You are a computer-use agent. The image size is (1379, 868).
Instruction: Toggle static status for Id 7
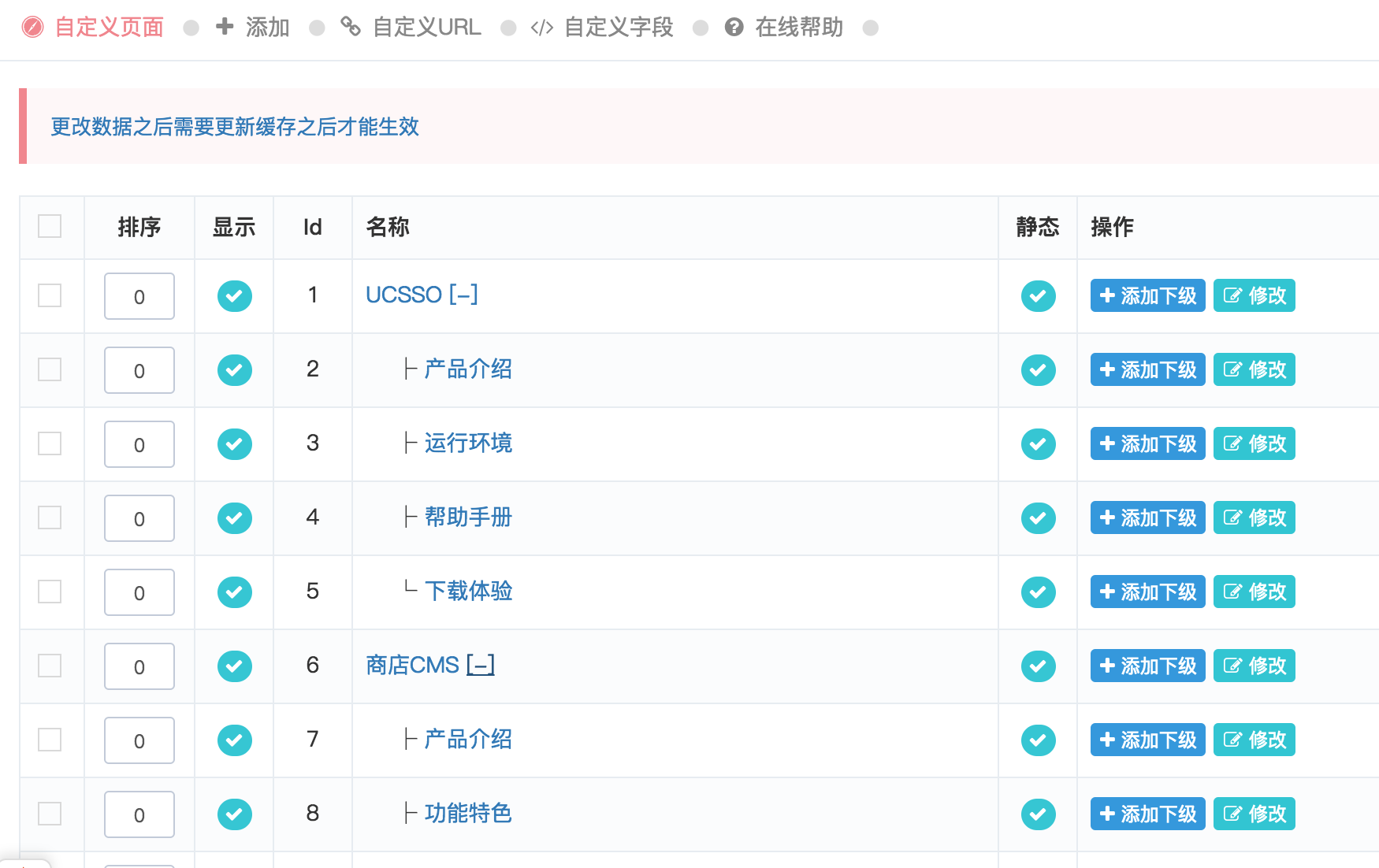click(x=1039, y=740)
